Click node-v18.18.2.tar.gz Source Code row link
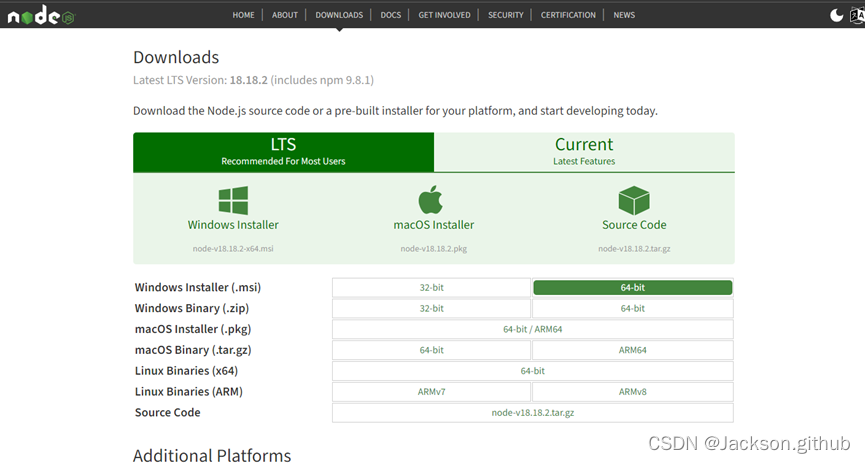This screenshot has height=463, width=865. tap(532, 413)
